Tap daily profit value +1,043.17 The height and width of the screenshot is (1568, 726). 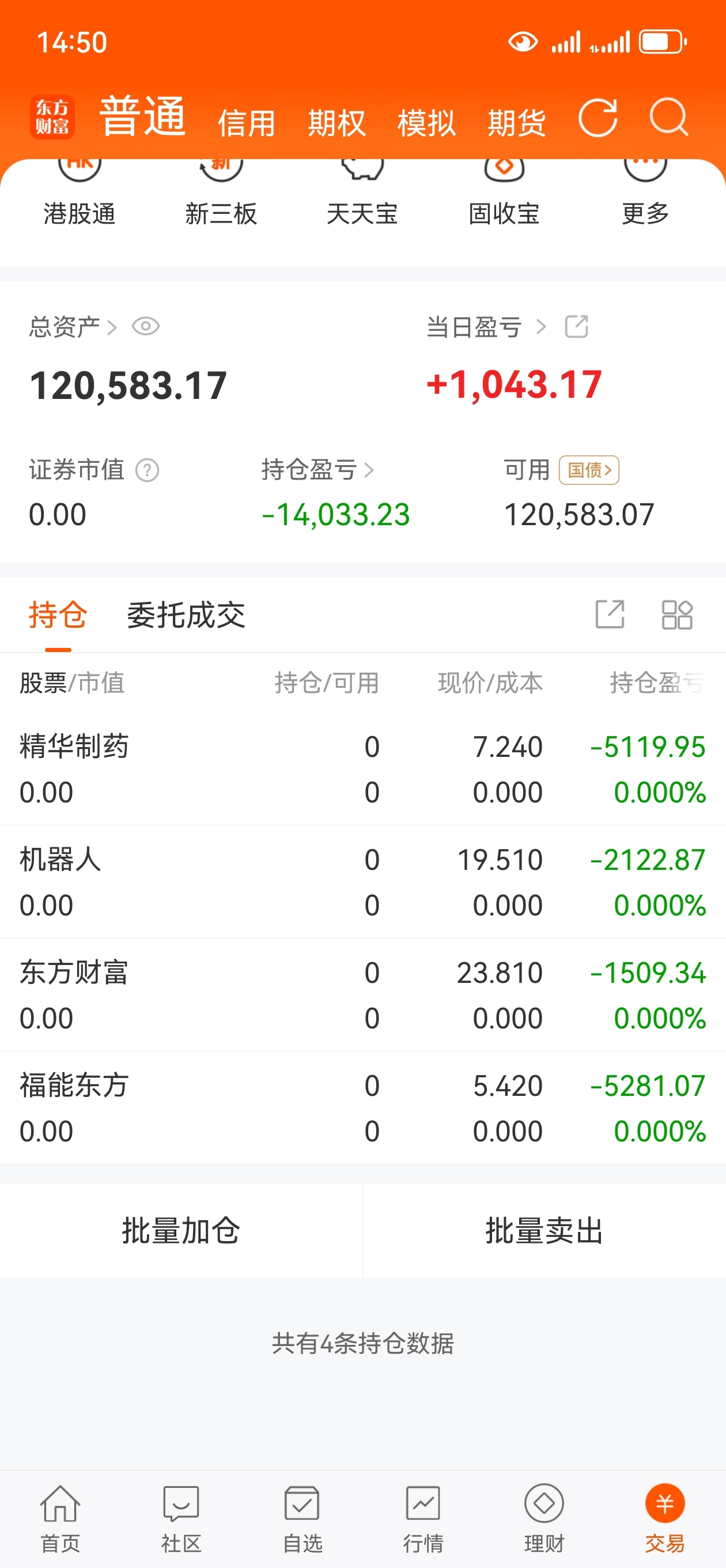tap(514, 385)
